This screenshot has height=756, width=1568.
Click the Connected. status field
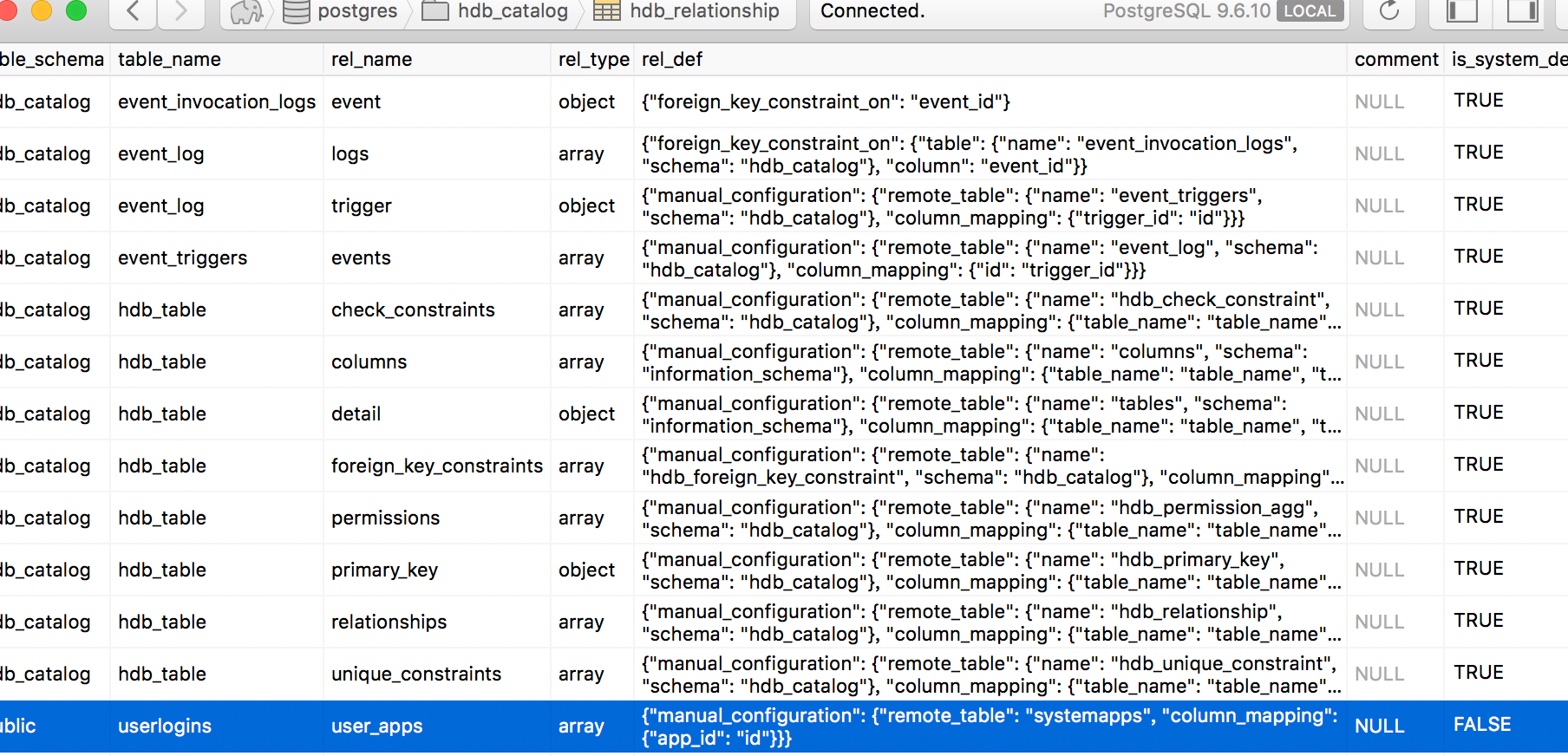(x=872, y=11)
